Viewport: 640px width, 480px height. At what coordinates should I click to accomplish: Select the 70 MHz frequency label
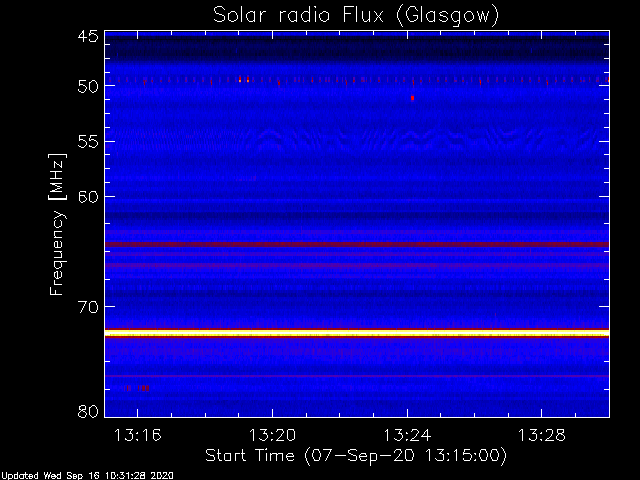coord(88,307)
